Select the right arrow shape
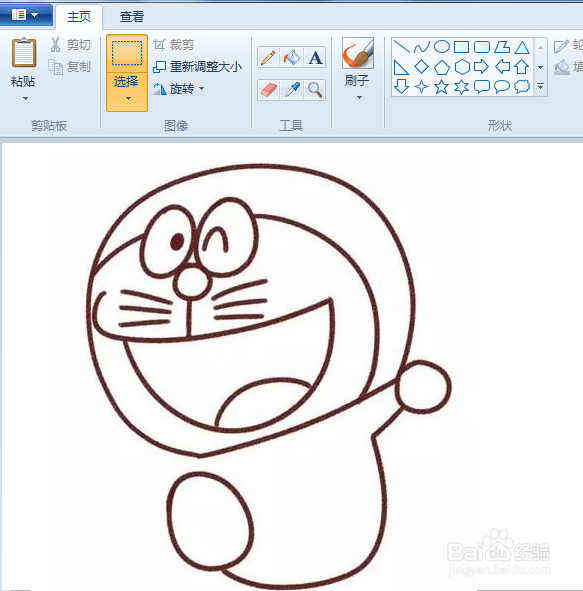The height and width of the screenshot is (591, 583). coord(482,67)
